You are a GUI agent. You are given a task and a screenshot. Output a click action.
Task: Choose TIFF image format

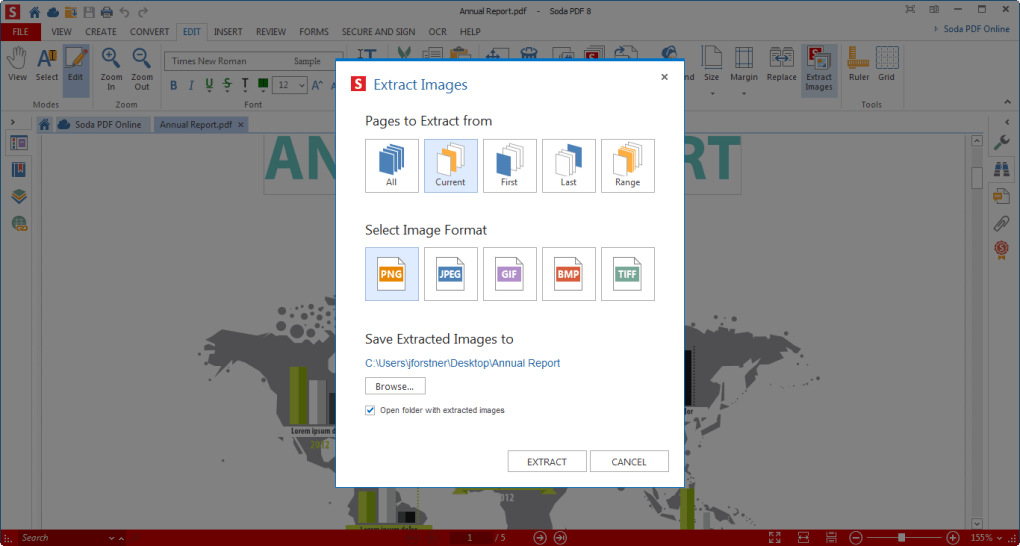[x=627, y=274]
